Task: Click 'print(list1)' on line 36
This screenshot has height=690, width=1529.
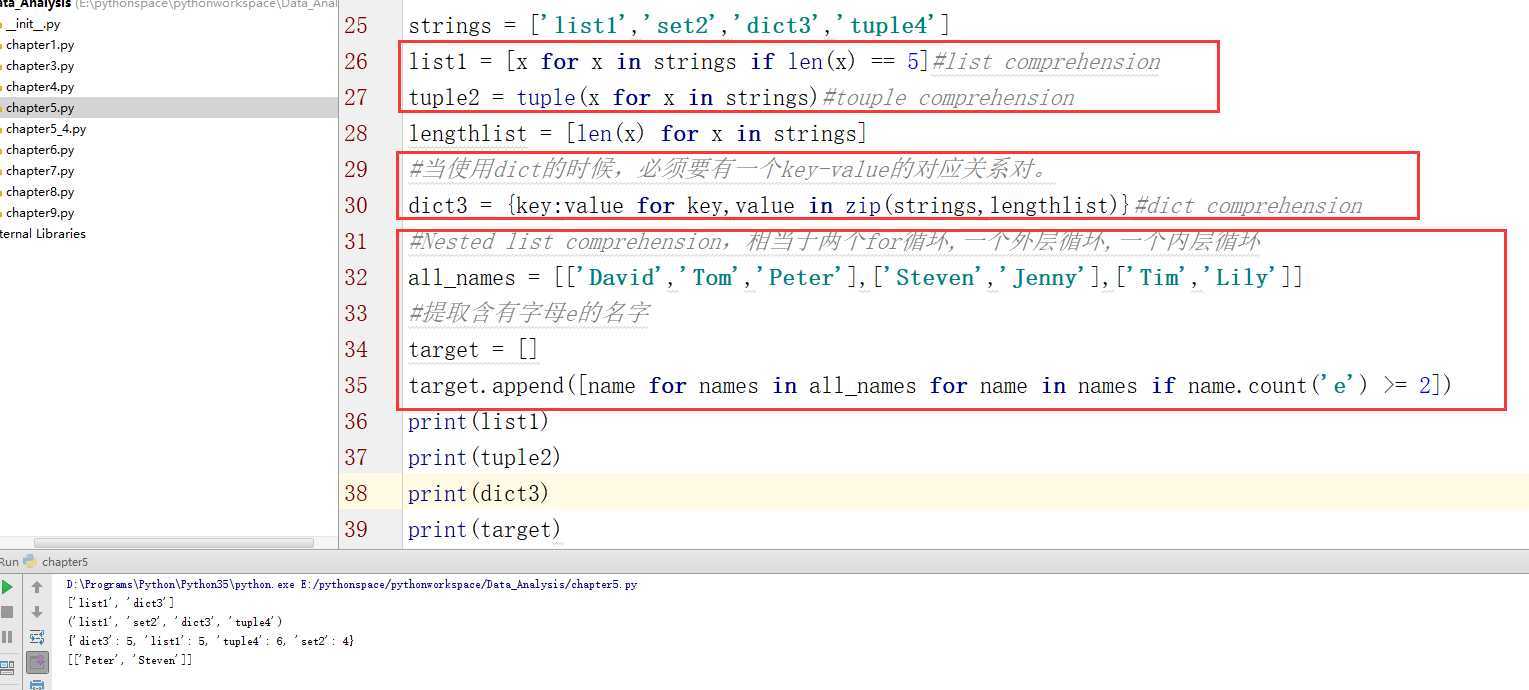Action: coord(478,422)
